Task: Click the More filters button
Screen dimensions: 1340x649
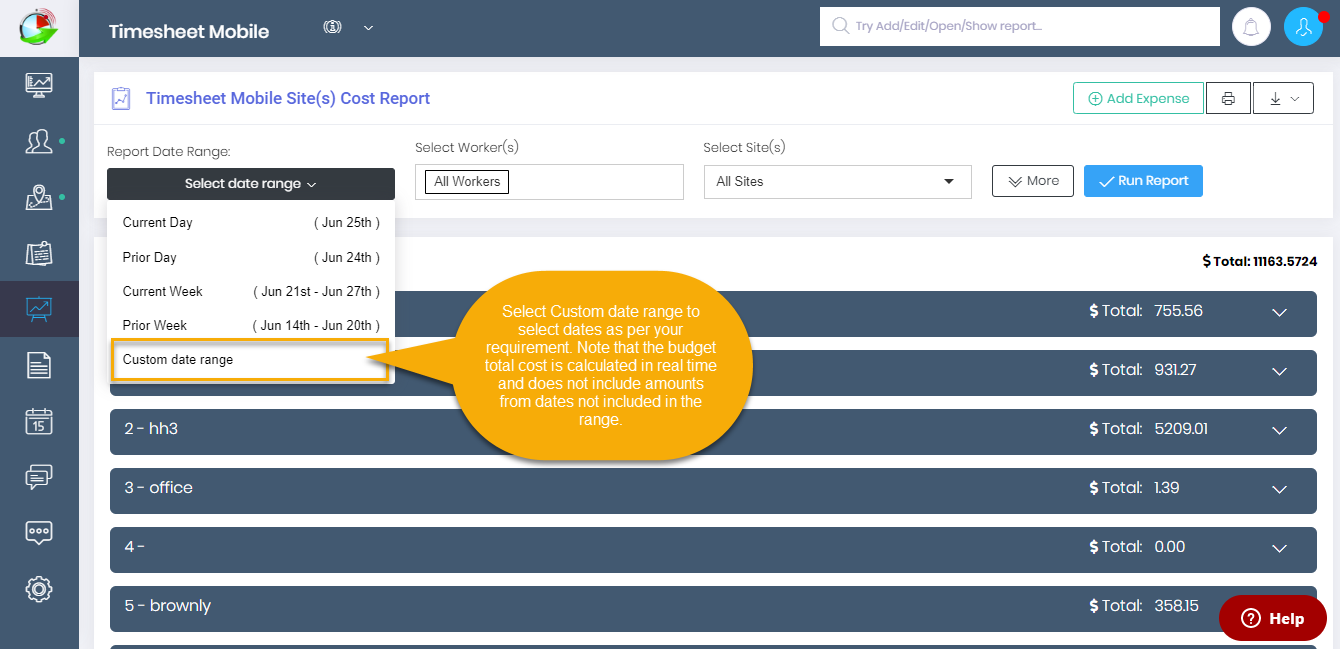Action: [x=1033, y=181]
